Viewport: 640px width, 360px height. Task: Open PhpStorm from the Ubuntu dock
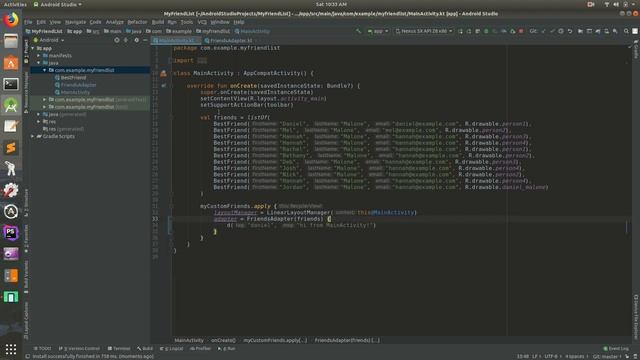[x=11, y=233]
